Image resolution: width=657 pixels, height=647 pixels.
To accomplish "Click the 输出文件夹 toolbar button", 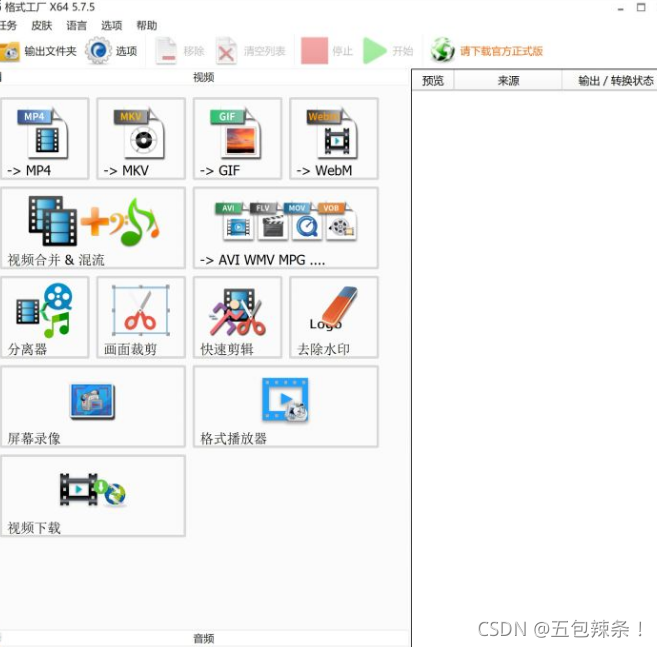I will pyautogui.click(x=39, y=51).
